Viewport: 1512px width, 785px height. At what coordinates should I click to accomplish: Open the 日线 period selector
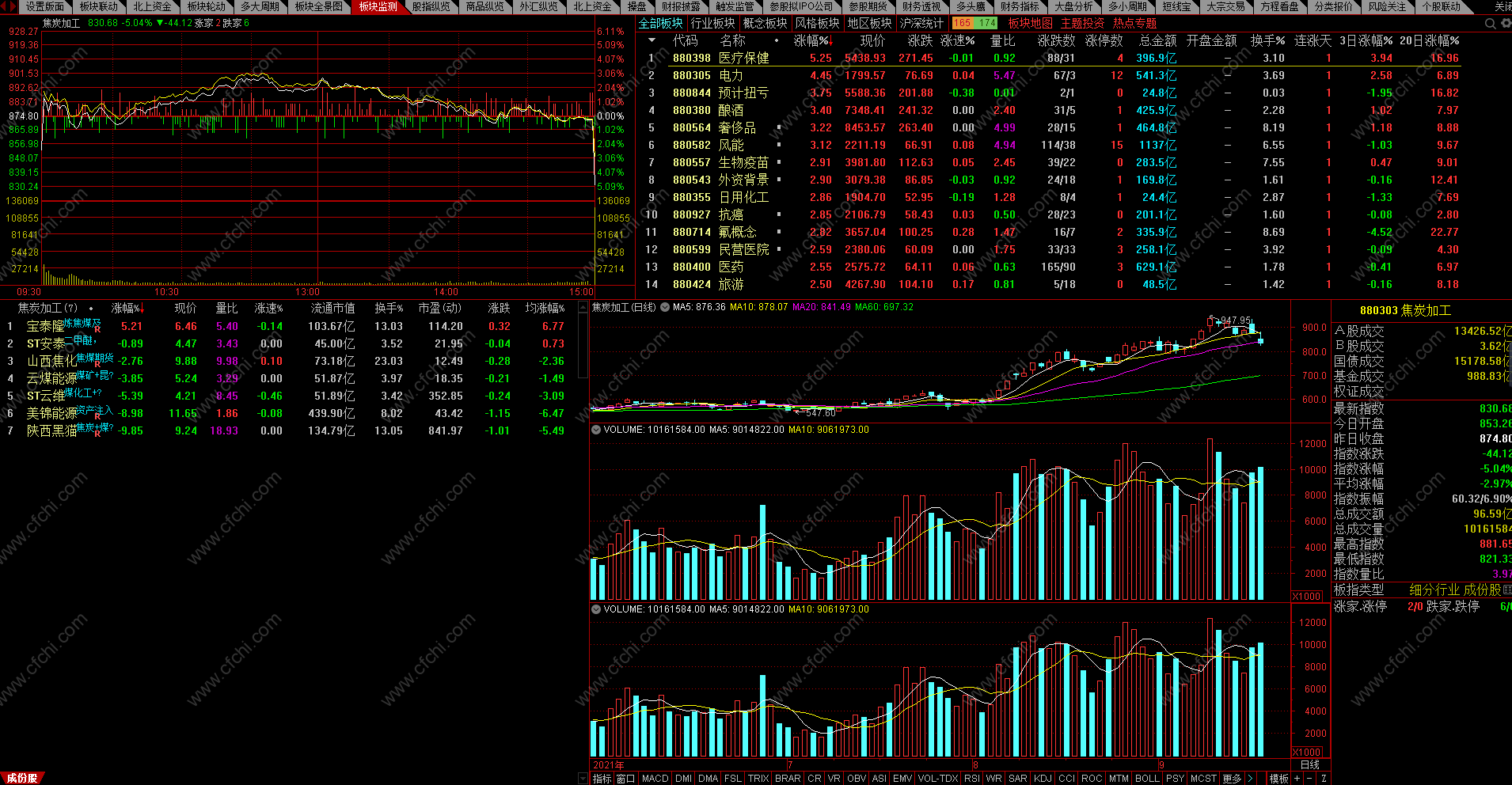tap(1310, 764)
